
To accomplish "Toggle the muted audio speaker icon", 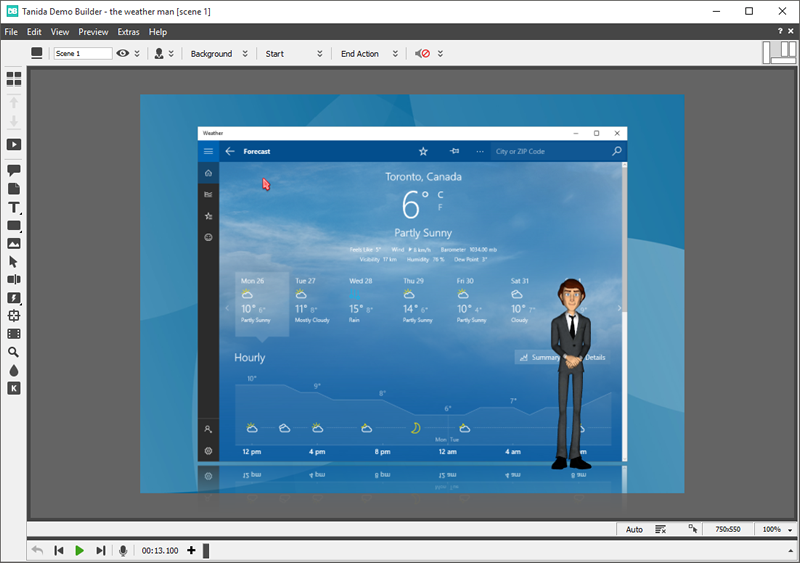I will [x=423, y=54].
